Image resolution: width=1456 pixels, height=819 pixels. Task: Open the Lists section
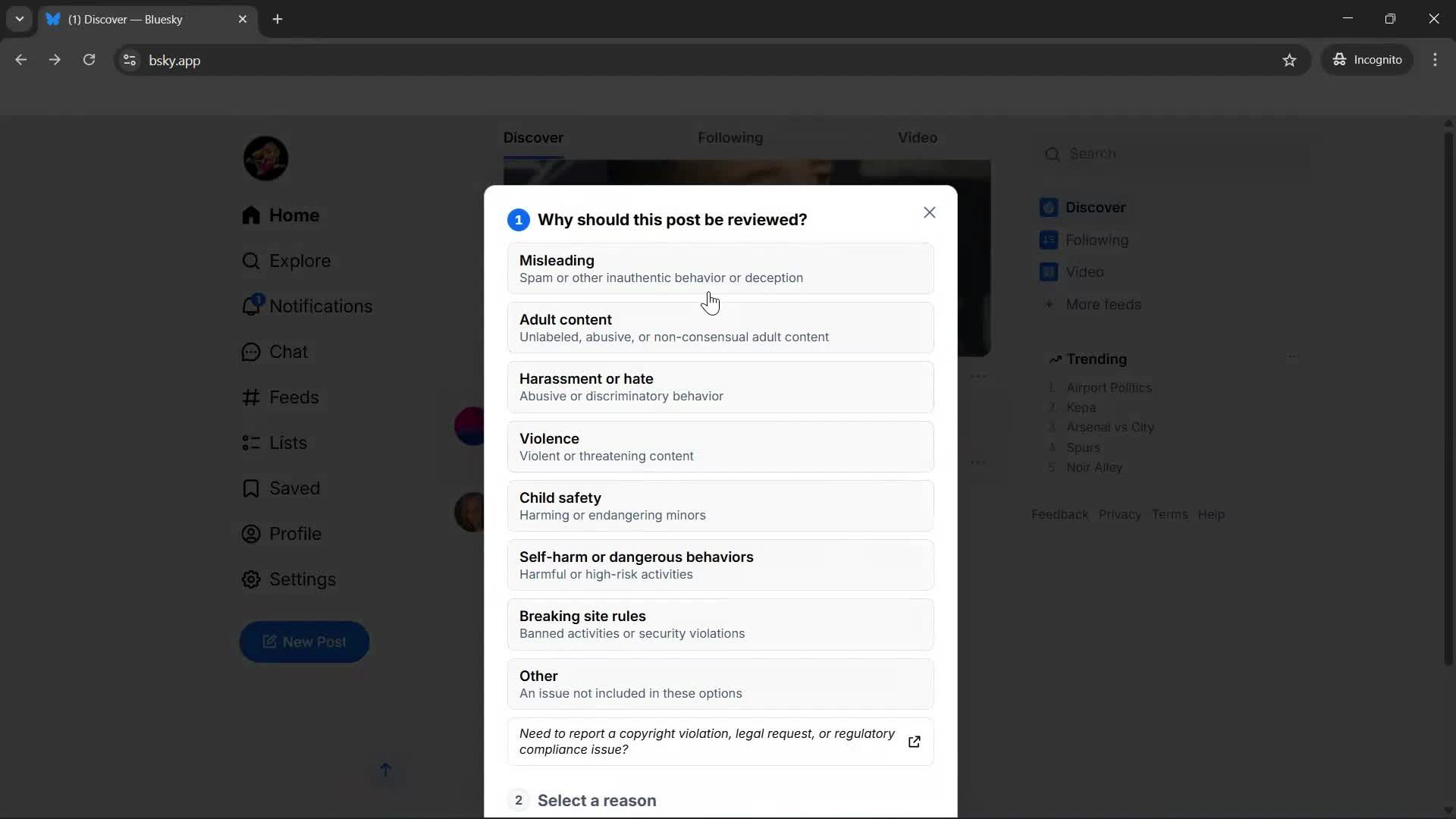[288, 443]
